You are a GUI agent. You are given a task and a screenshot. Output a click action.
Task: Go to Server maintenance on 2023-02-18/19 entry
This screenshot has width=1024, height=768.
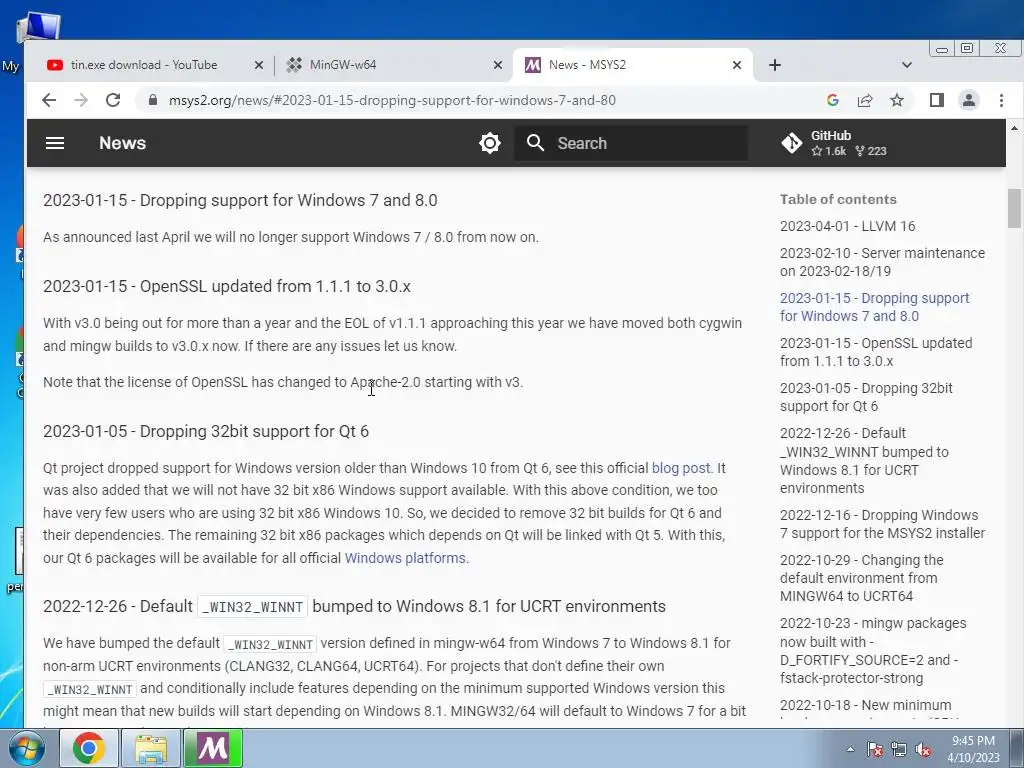pyautogui.click(x=882, y=262)
